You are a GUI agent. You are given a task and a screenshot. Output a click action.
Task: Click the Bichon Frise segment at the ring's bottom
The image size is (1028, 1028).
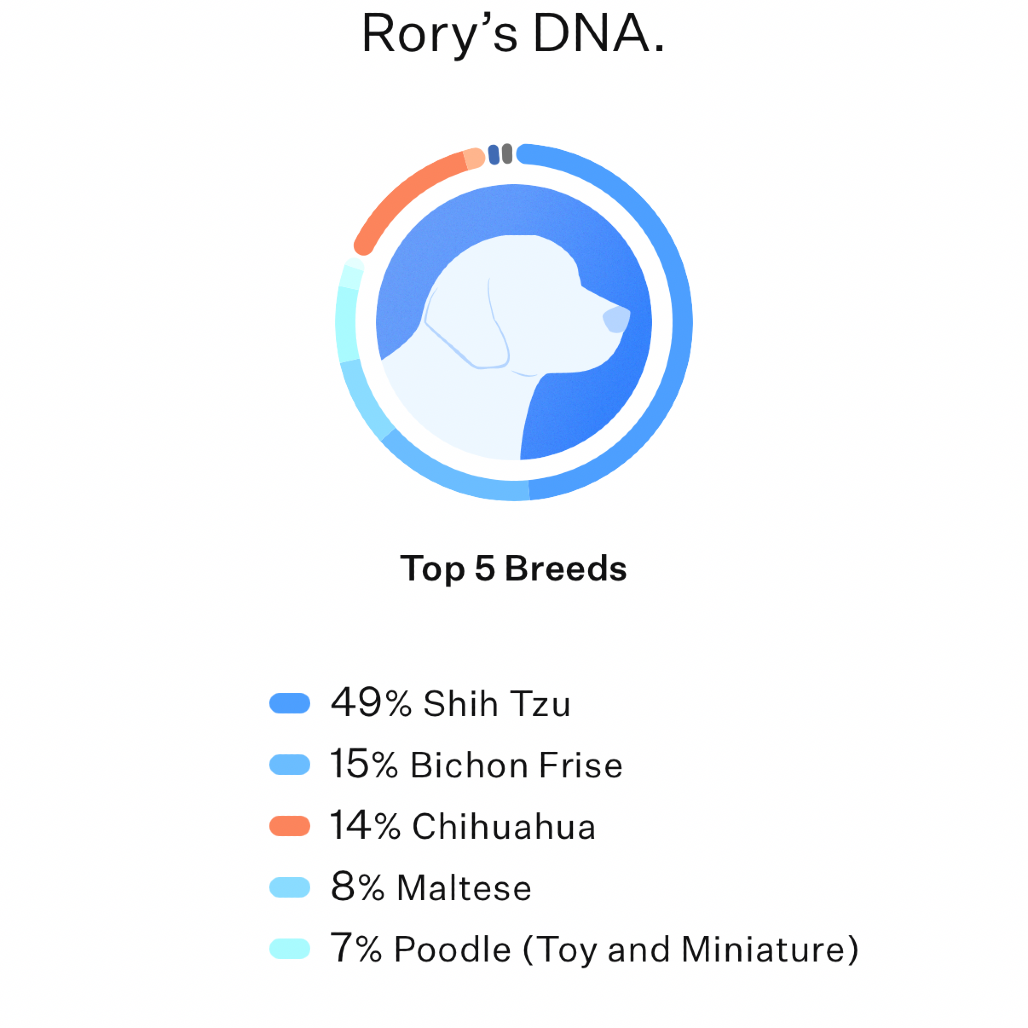click(450, 473)
